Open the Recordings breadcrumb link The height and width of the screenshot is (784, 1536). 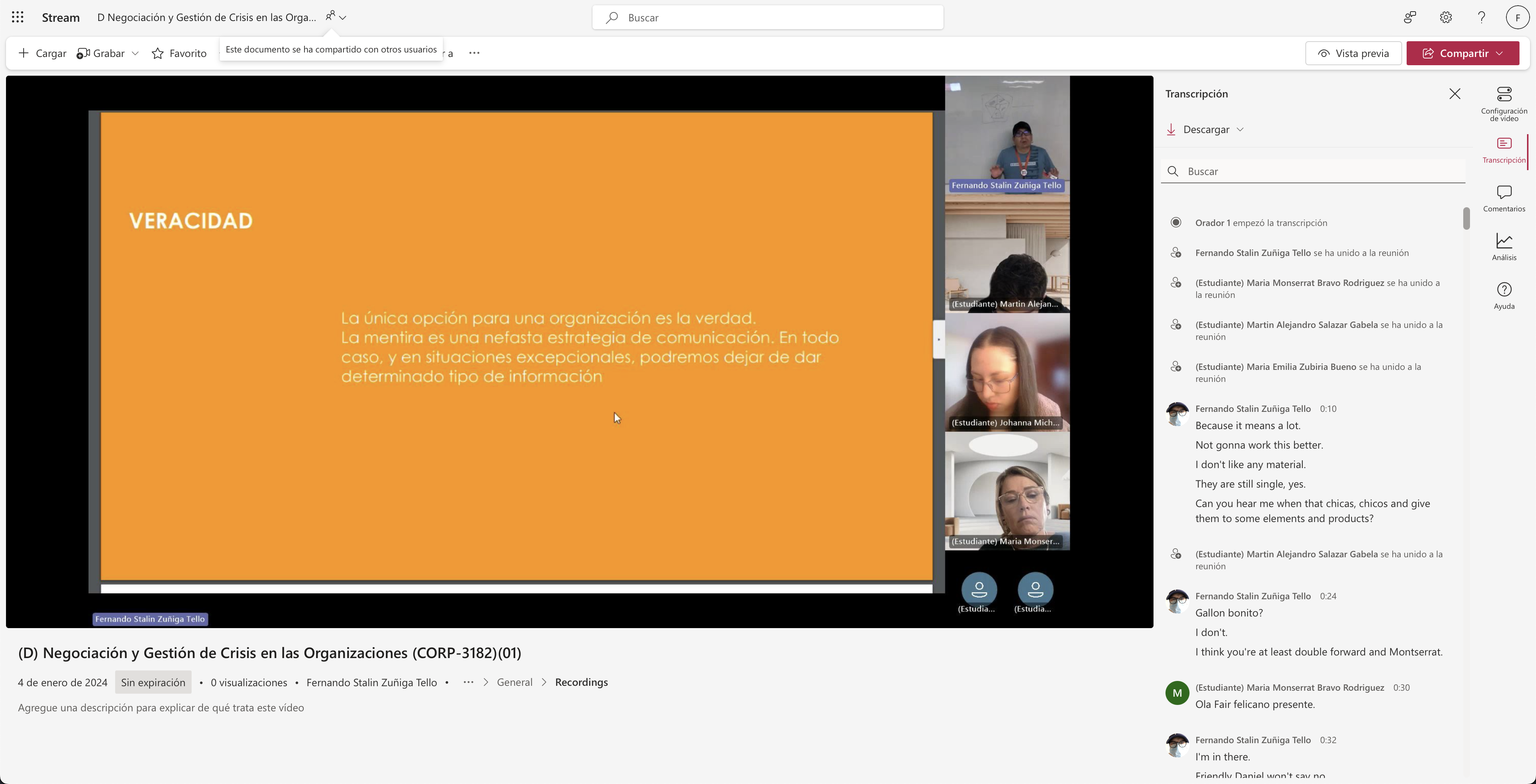tap(581, 682)
